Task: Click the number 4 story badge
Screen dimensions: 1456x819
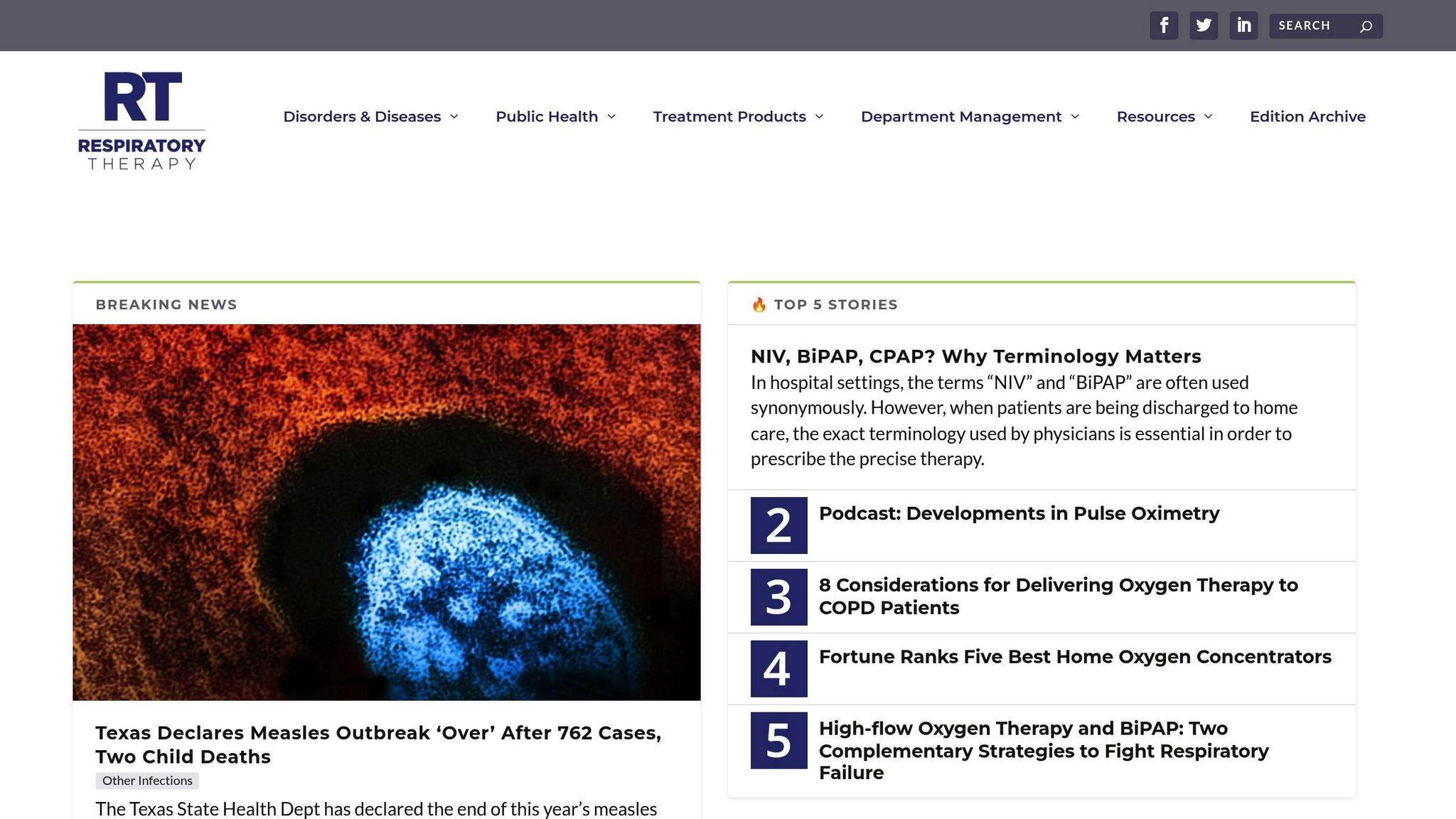Action: [x=778, y=669]
